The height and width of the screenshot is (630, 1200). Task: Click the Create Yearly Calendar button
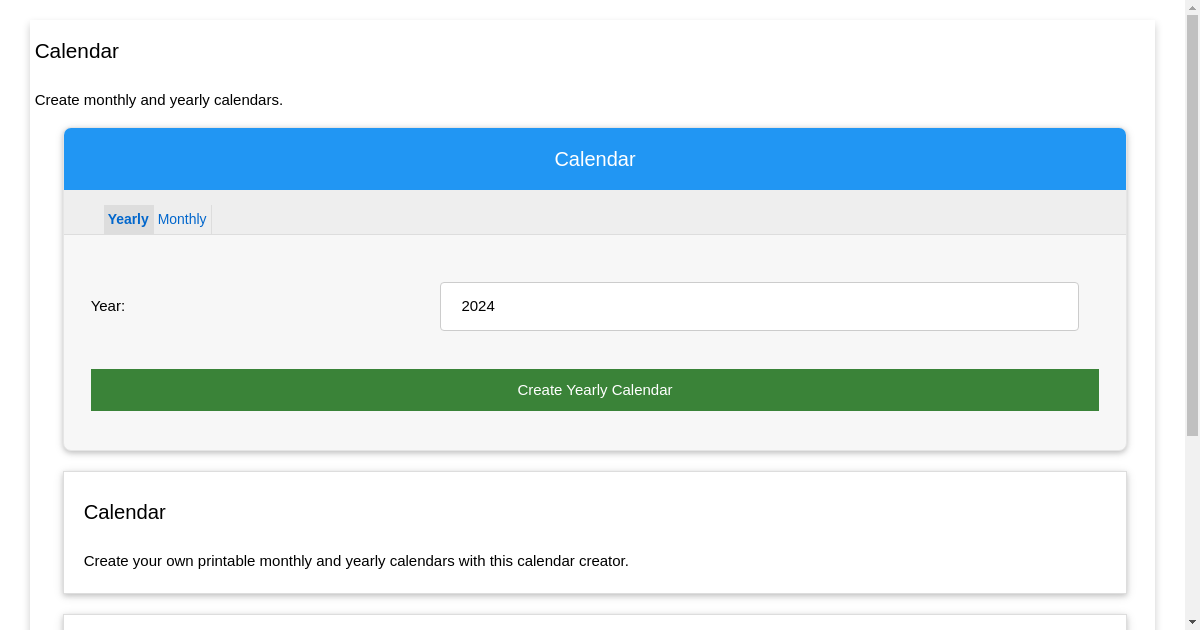point(594,390)
